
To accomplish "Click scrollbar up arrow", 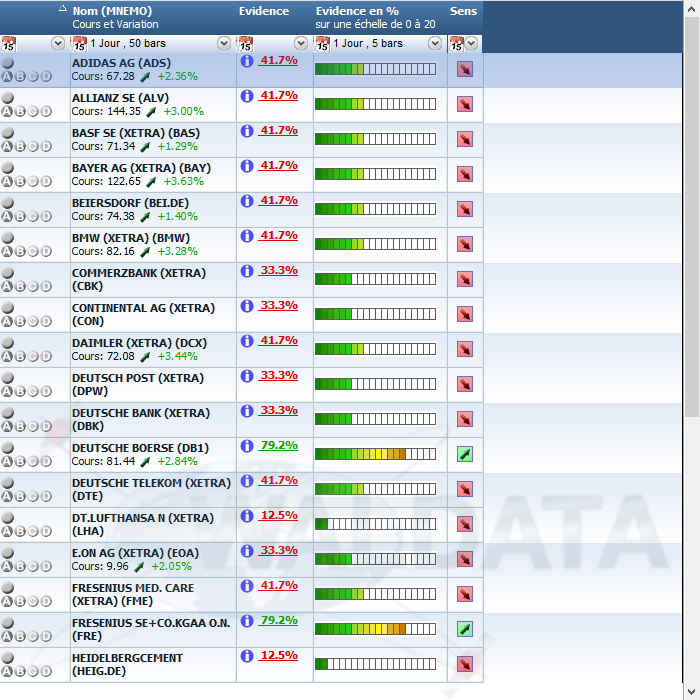I will coord(692,9).
